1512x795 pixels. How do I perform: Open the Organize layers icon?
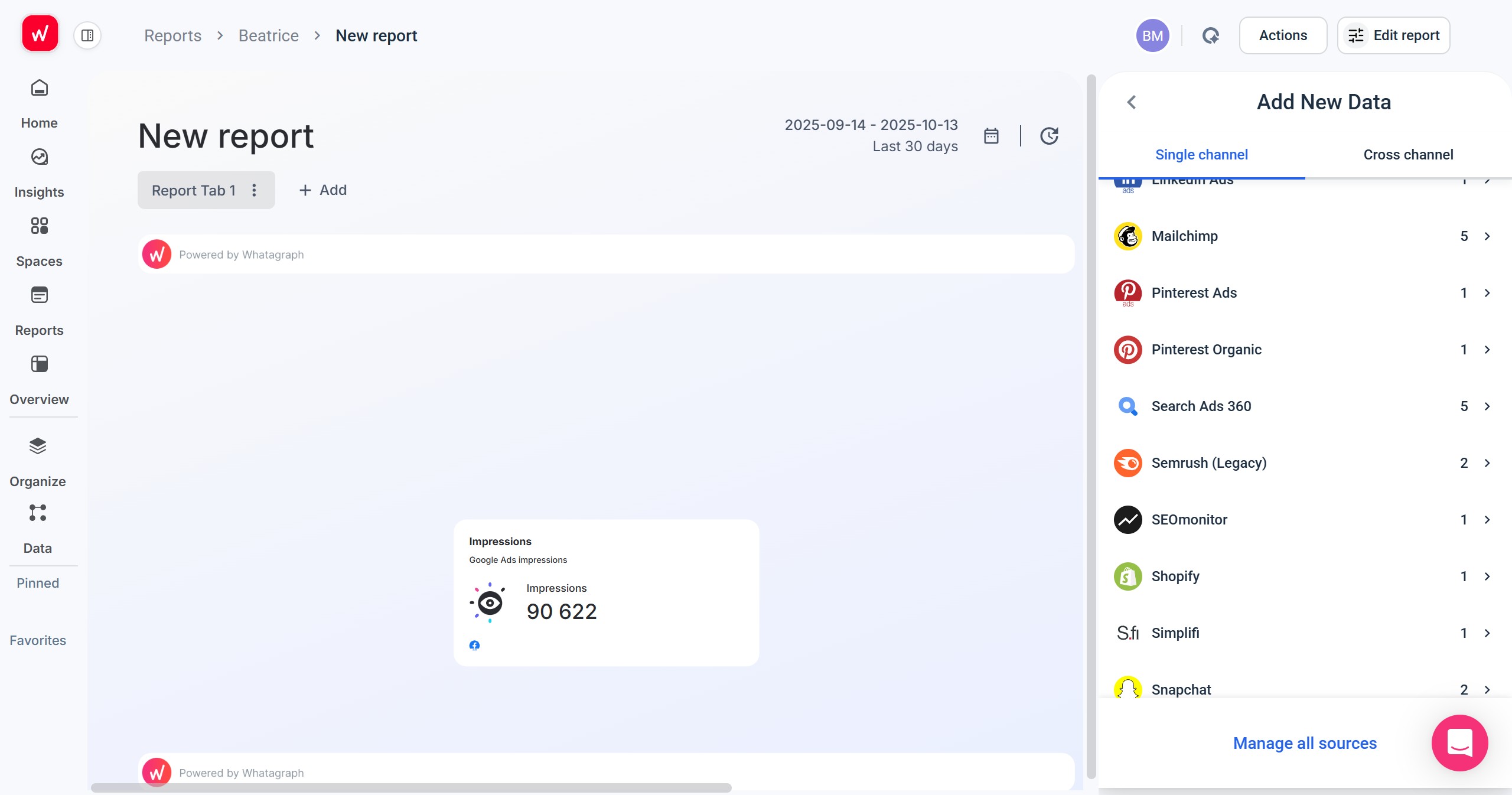point(38,447)
